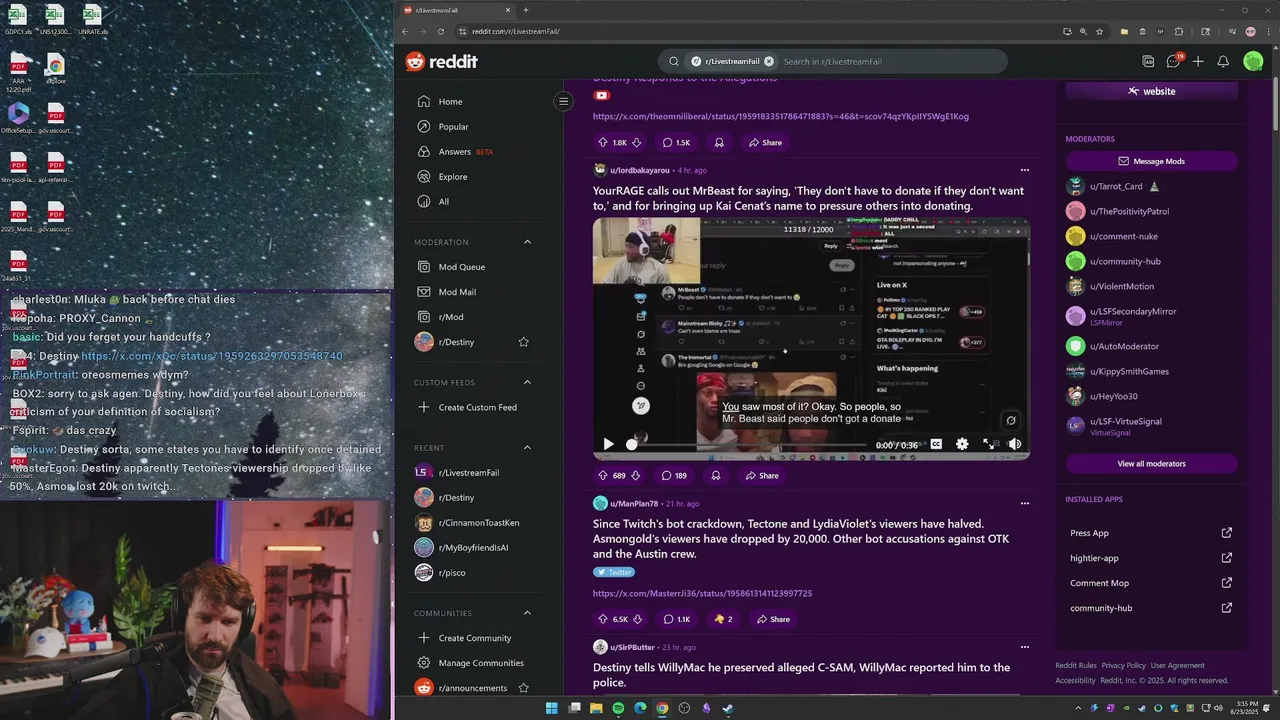1280x720 pixels.
Task: Click the website button in sidebar
Action: (1151, 91)
